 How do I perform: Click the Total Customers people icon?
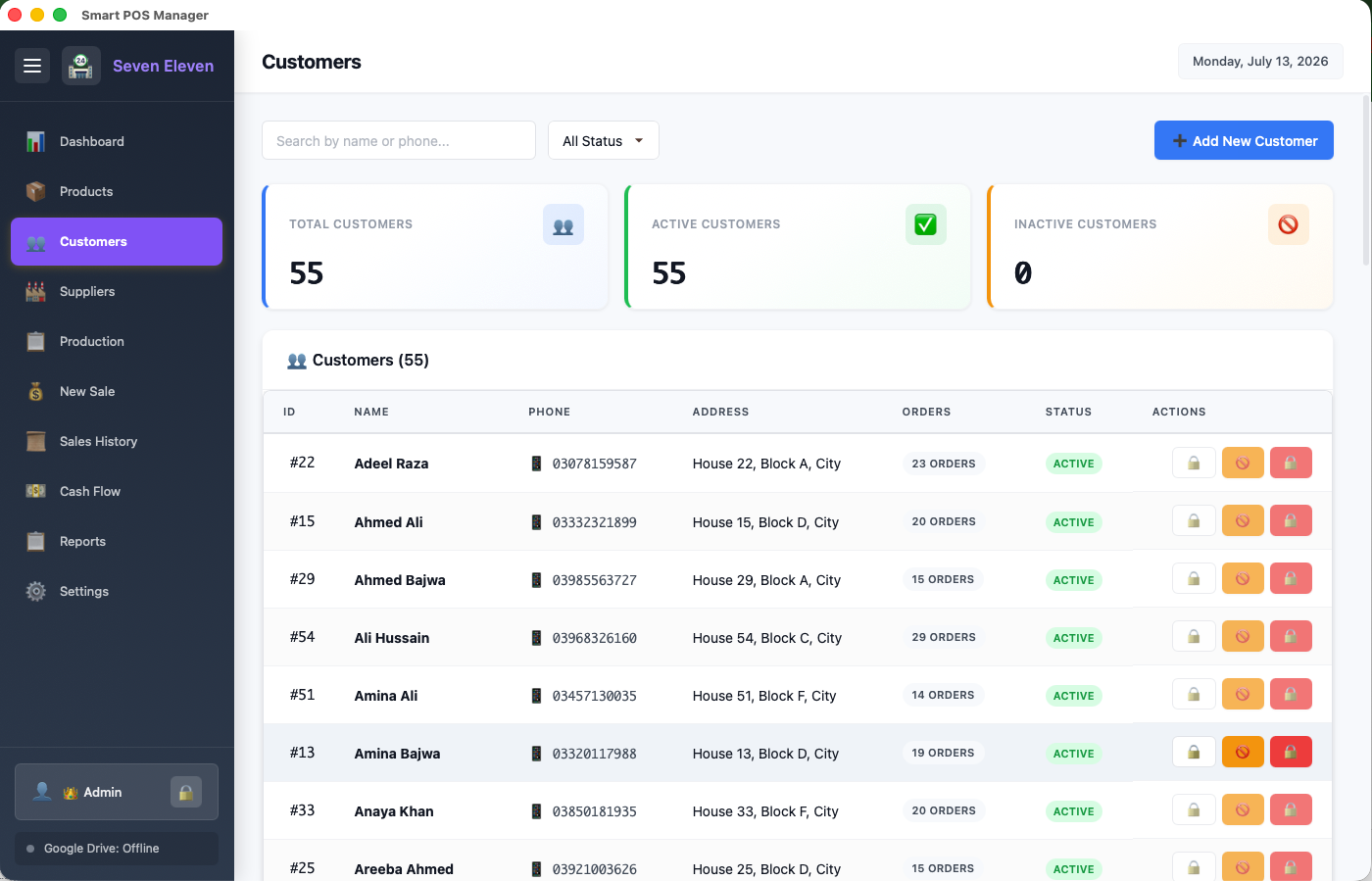click(x=563, y=224)
